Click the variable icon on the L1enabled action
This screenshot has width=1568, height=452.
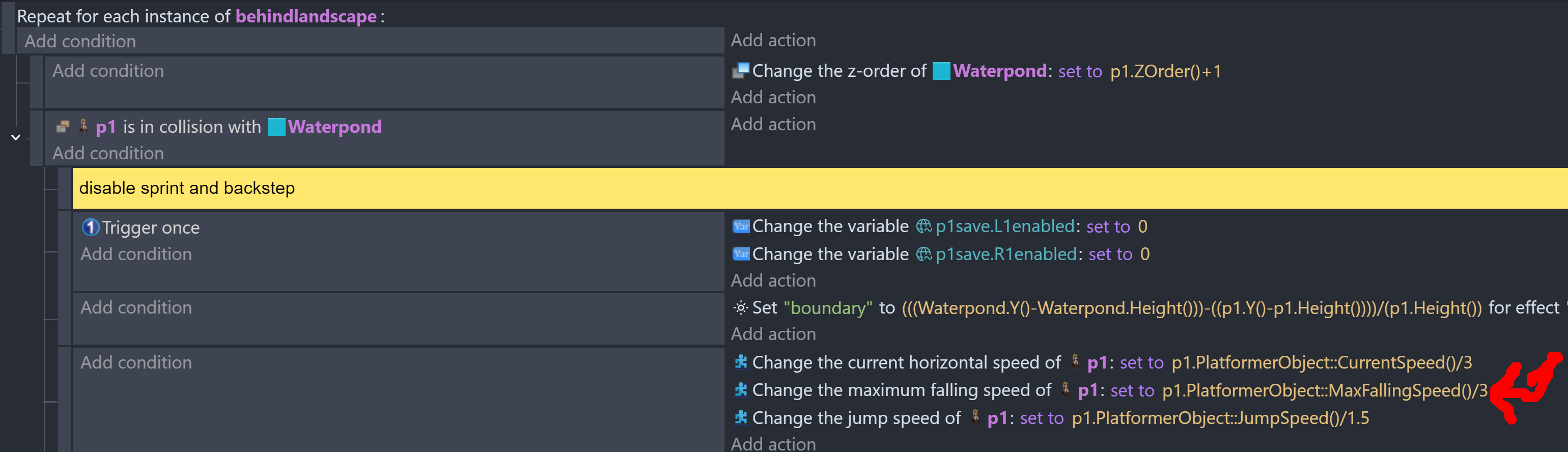(x=741, y=227)
